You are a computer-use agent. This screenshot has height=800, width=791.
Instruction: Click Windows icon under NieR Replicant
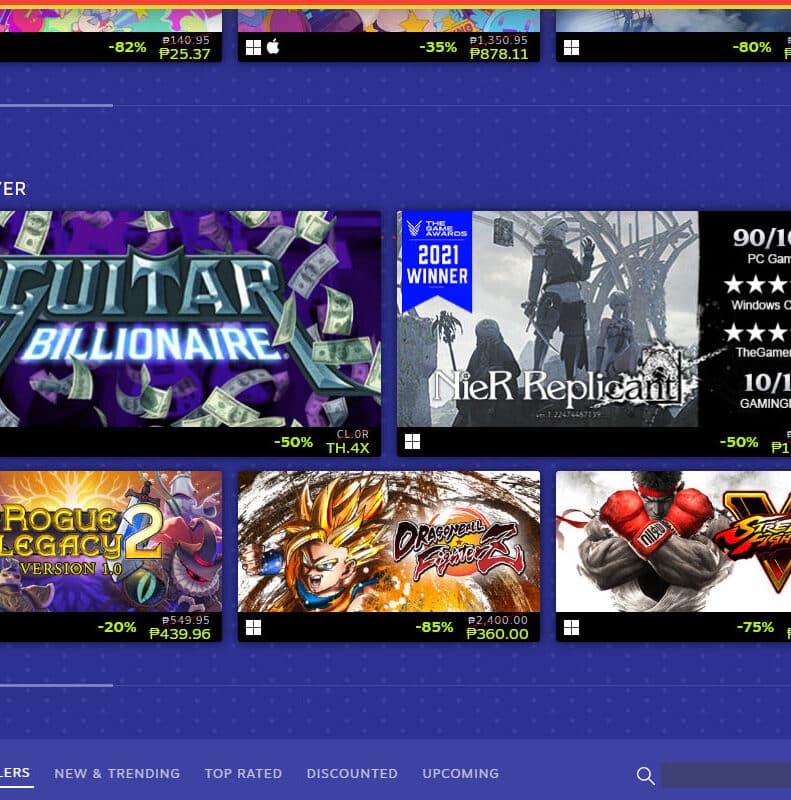pyautogui.click(x=412, y=441)
